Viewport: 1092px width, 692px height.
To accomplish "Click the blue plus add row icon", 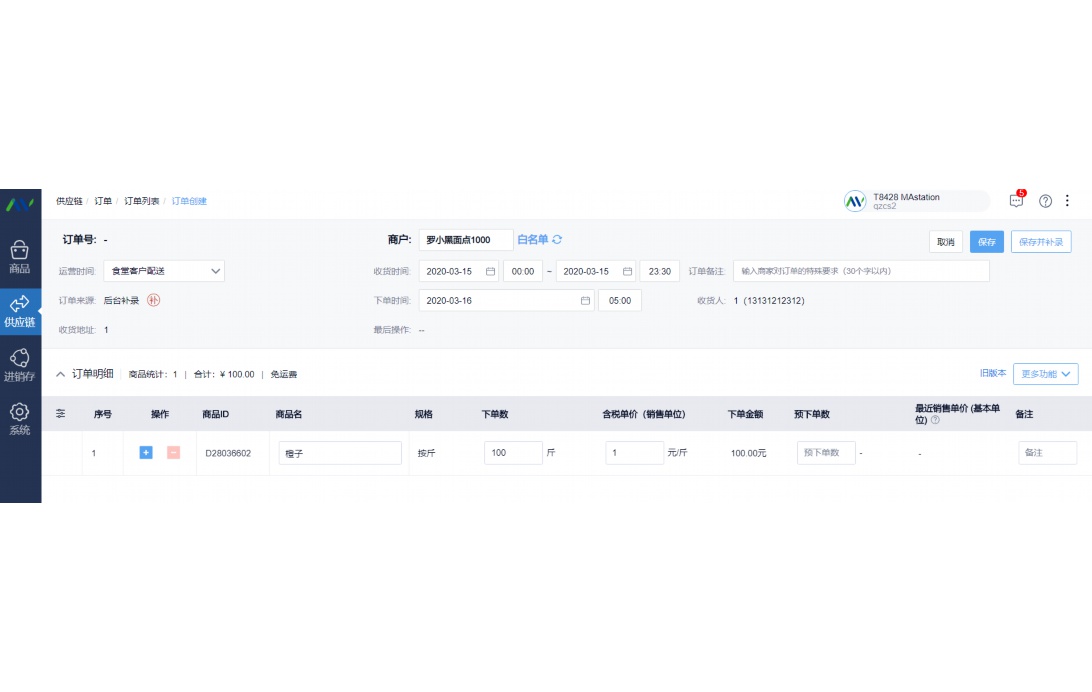I will (146, 453).
